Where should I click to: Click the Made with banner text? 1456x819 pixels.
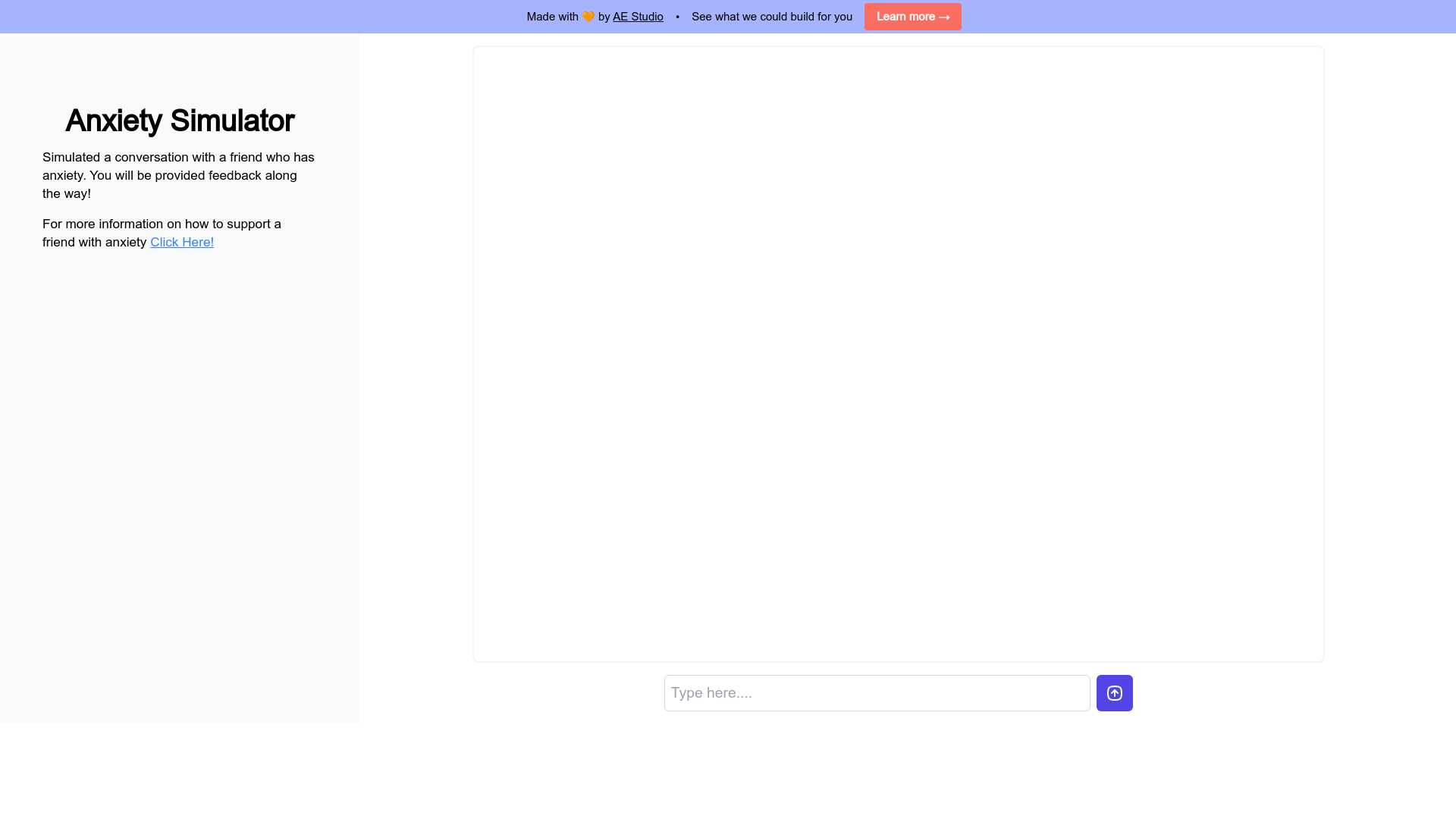pyautogui.click(x=554, y=16)
